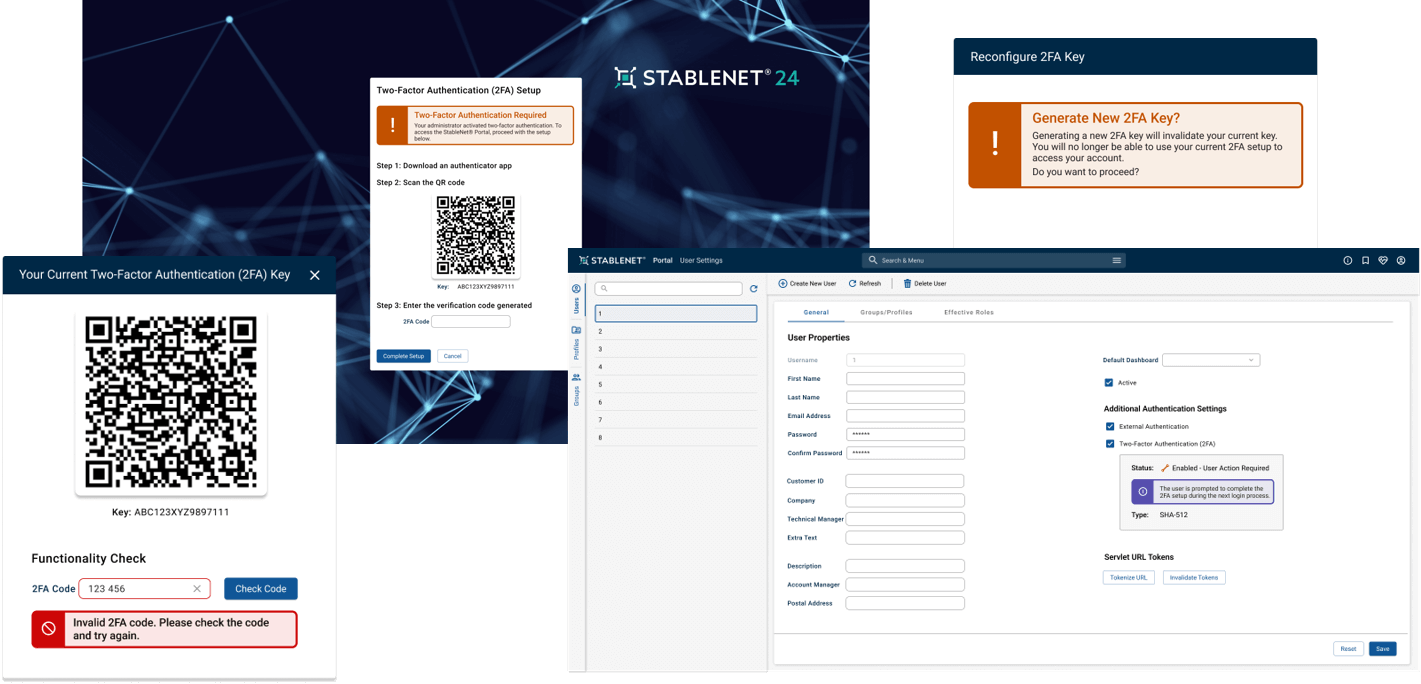This screenshot has width=1421, height=684.
Task: Close the Your Current 2FA Key dialog
Action: [315, 275]
